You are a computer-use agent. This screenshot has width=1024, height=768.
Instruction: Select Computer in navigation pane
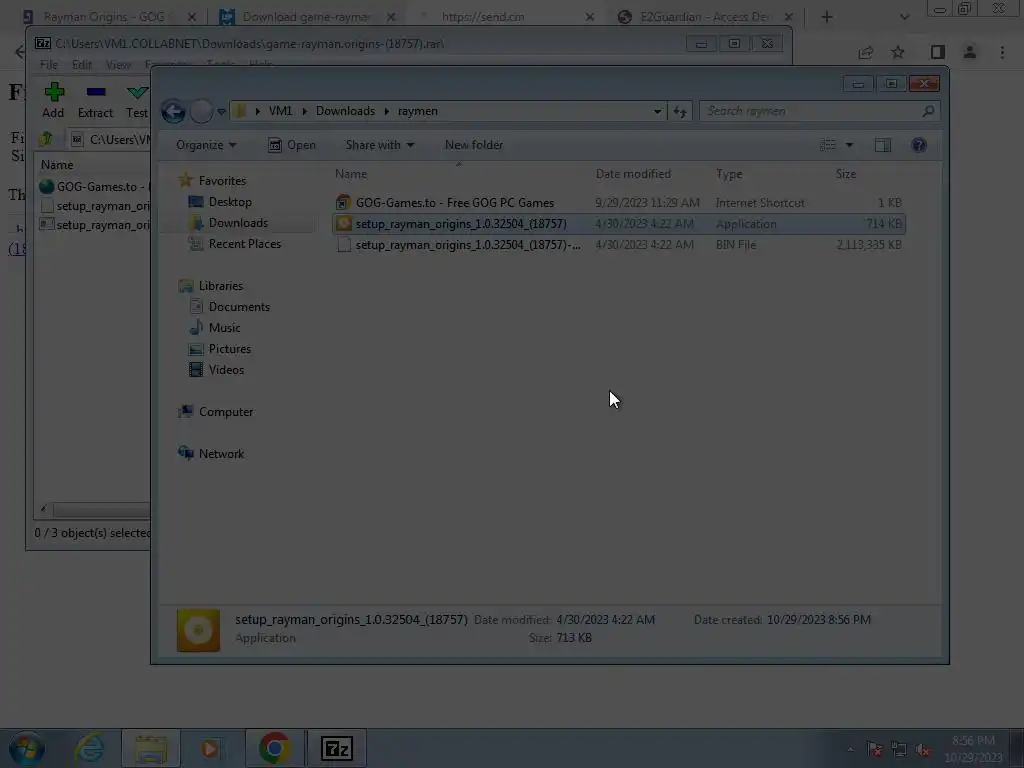coord(216,411)
